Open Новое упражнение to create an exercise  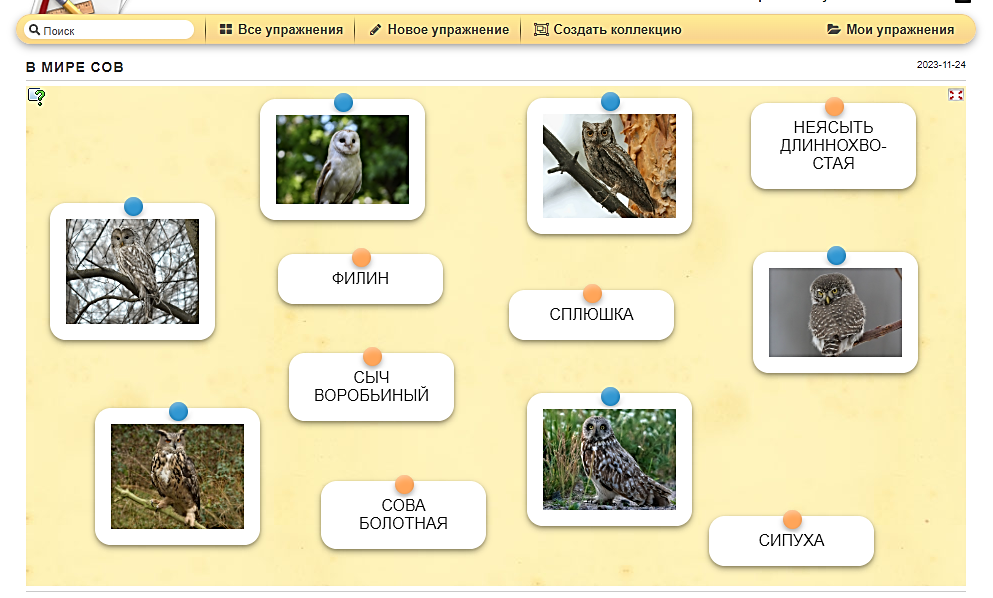(x=438, y=30)
